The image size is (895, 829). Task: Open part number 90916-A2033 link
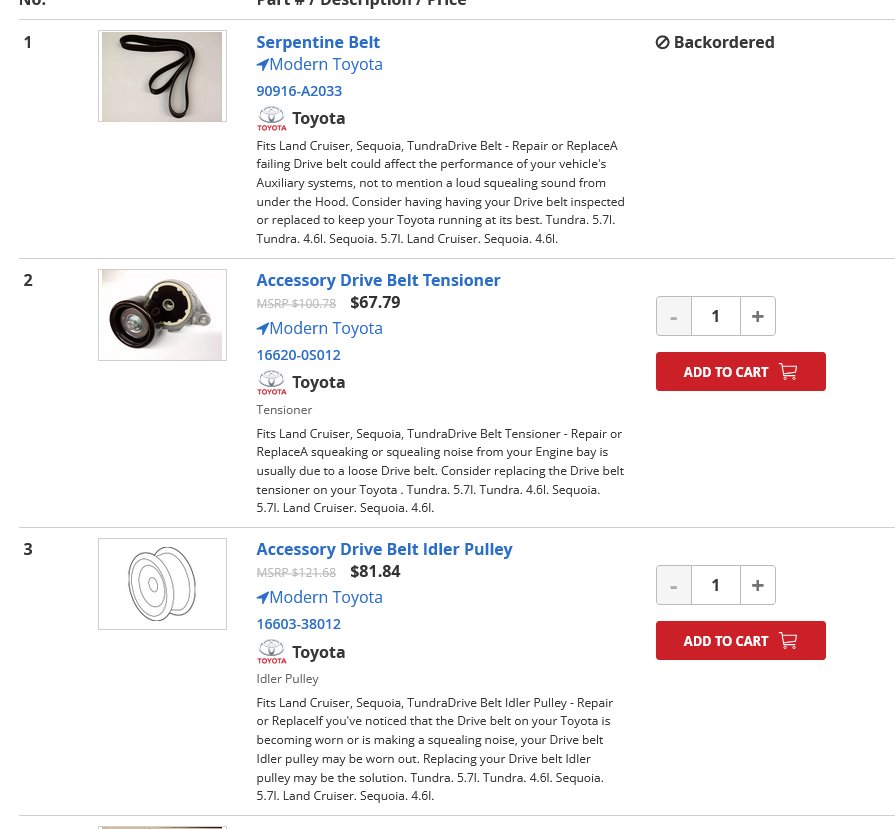[299, 91]
